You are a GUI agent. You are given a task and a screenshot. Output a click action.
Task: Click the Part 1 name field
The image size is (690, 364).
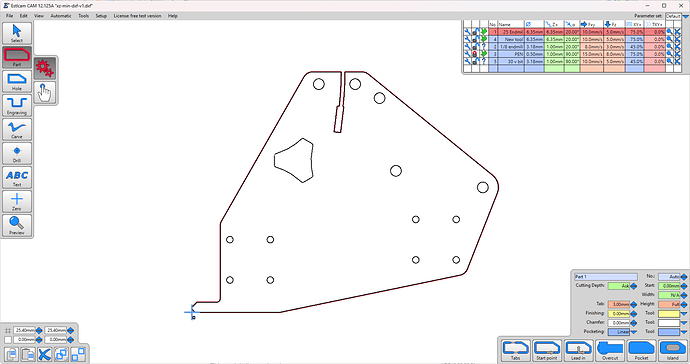[606, 277]
